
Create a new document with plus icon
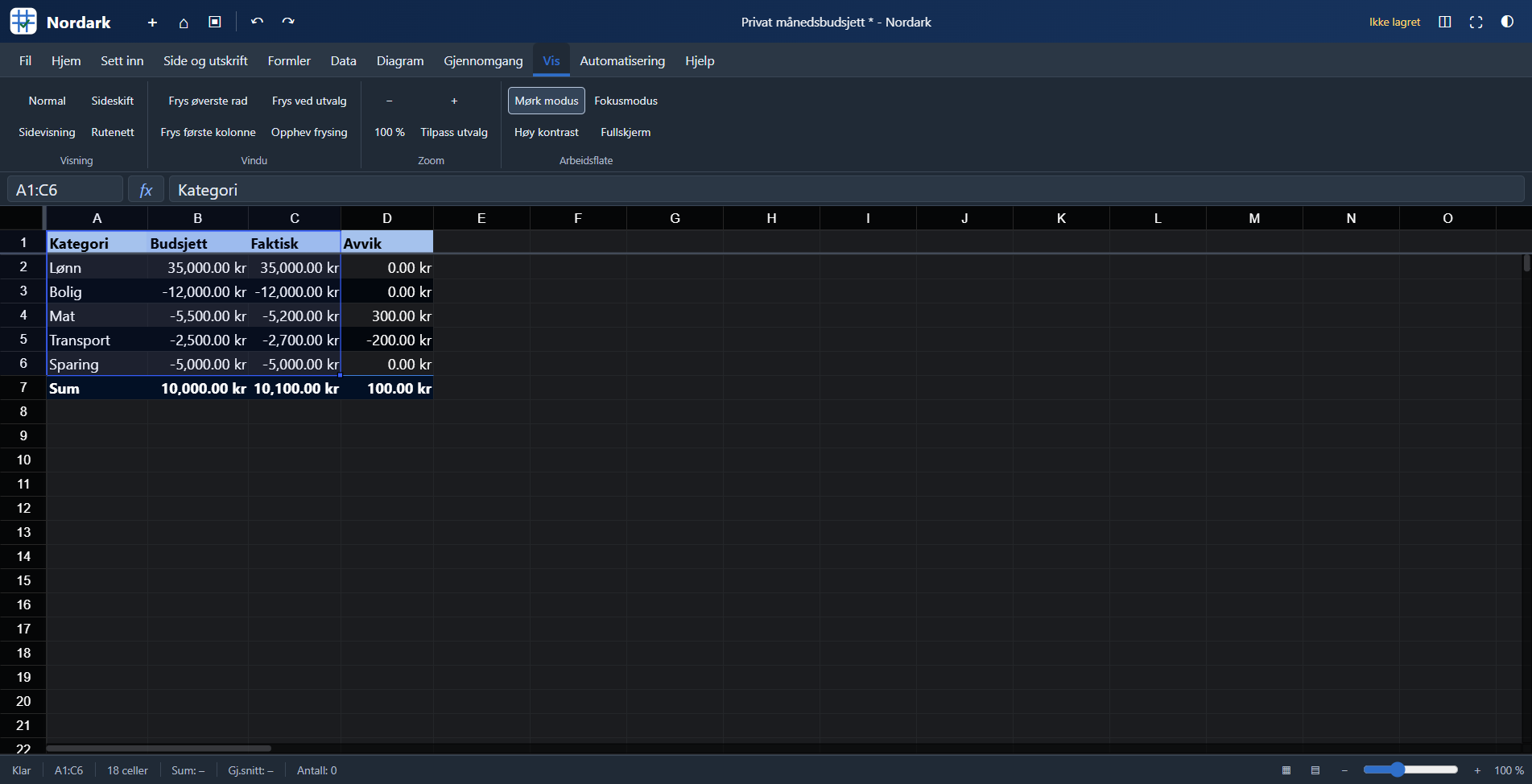point(152,23)
